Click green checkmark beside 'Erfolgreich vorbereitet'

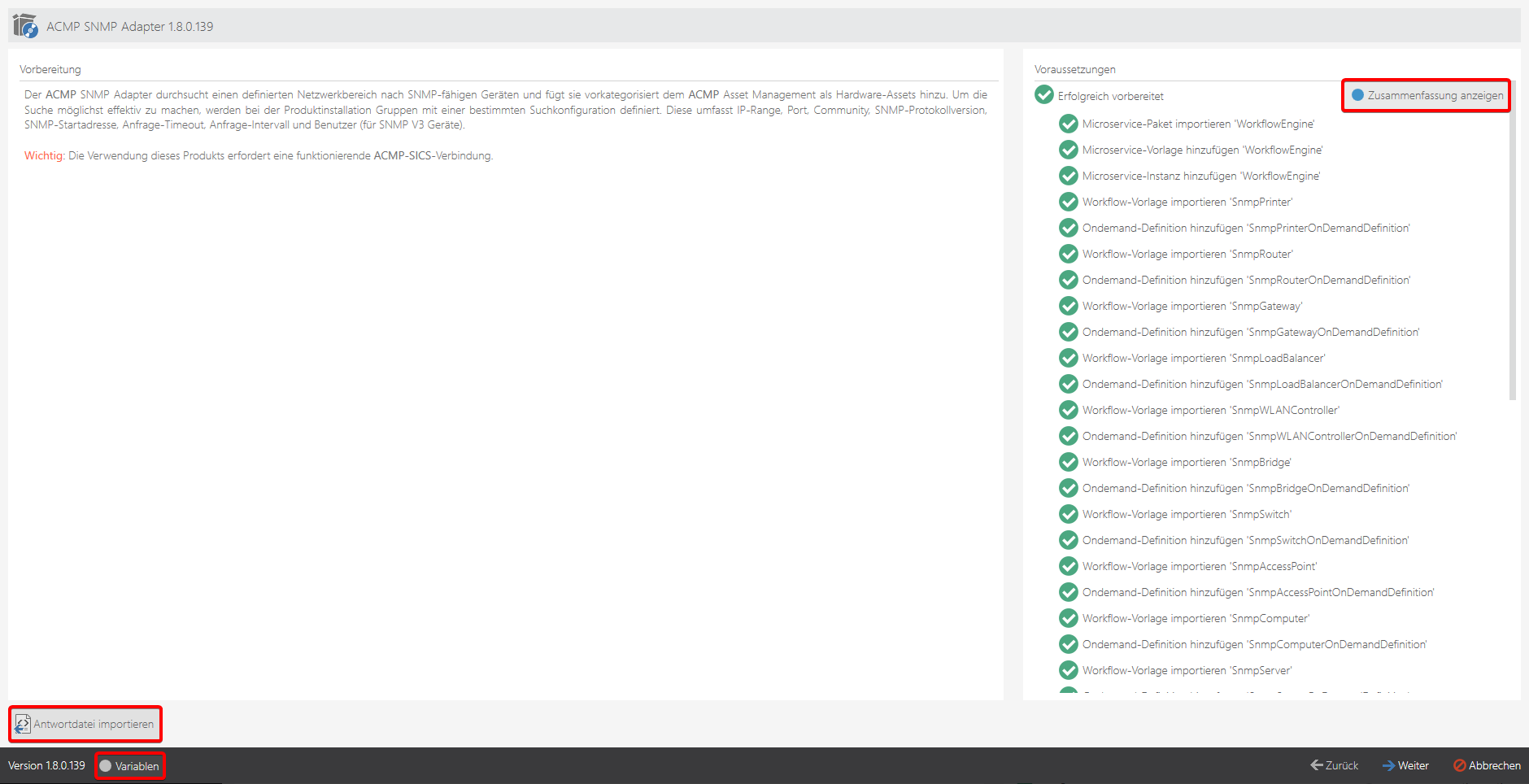point(1043,95)
